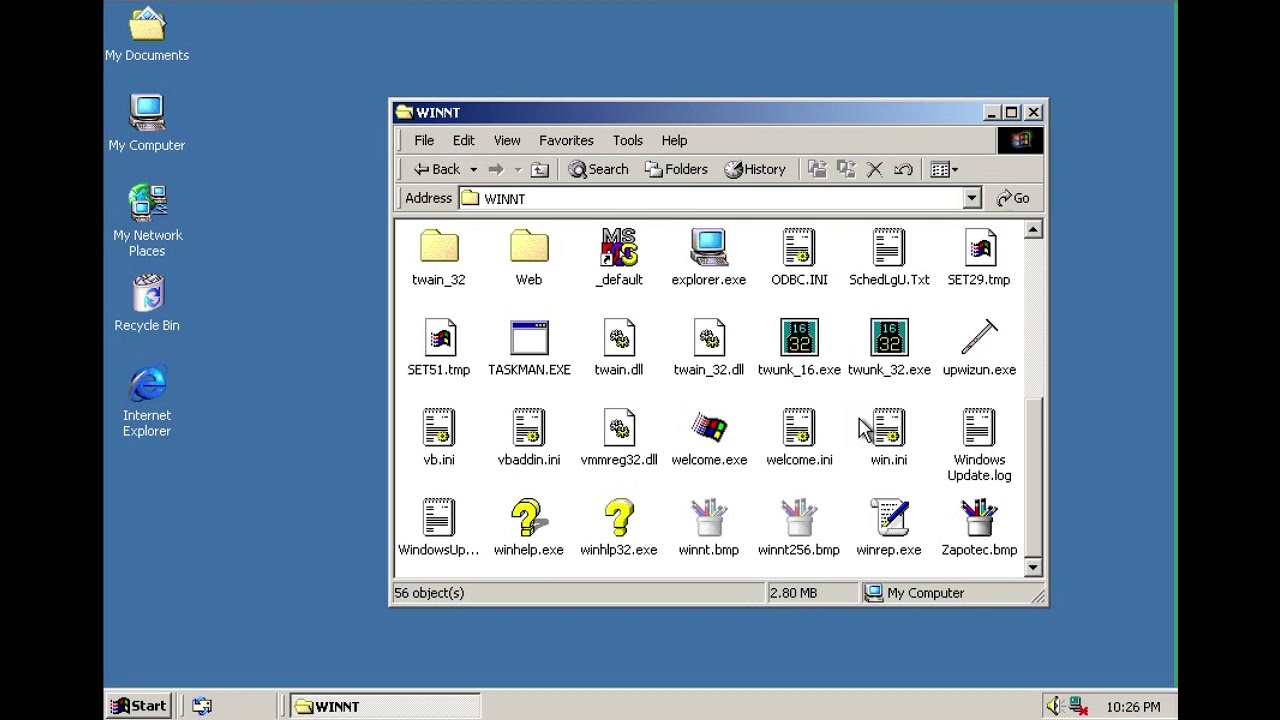The height and width of the screenshot is (720, 1280).
Task: Select Internet Explorer desktop icon
Action: 147,384
